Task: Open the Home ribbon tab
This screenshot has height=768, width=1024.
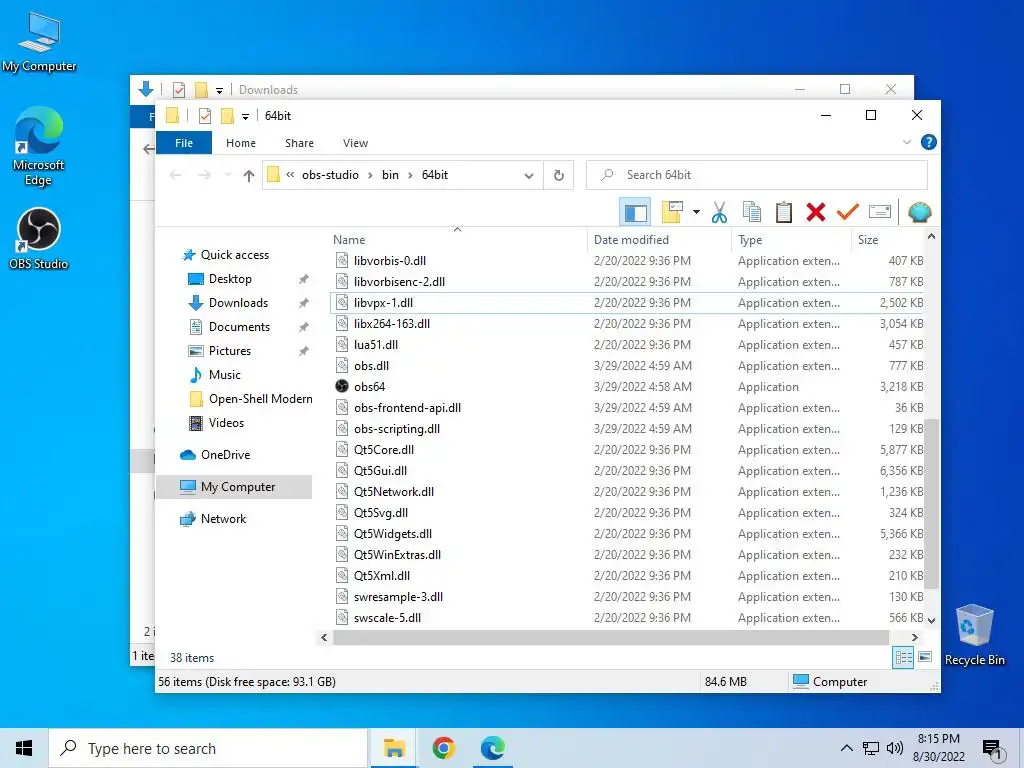Action: point(240,143)
